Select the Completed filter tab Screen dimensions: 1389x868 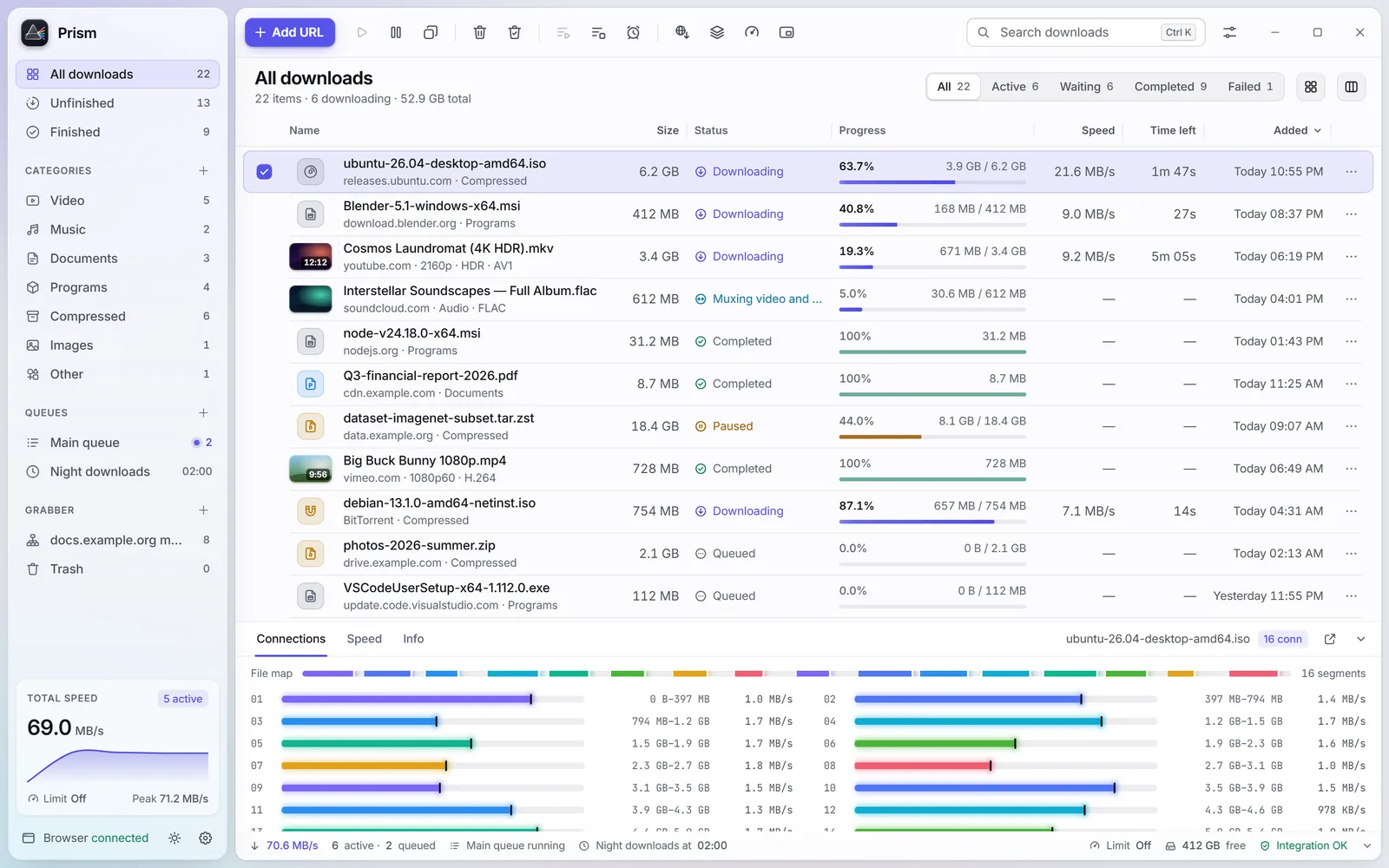[x=1170, y=87]
